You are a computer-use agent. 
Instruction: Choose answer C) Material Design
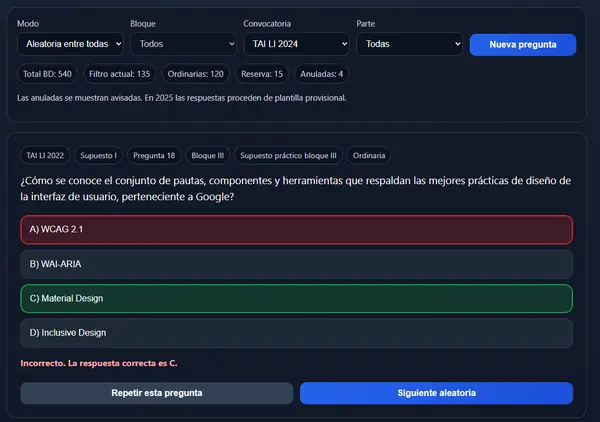point(297,298)
